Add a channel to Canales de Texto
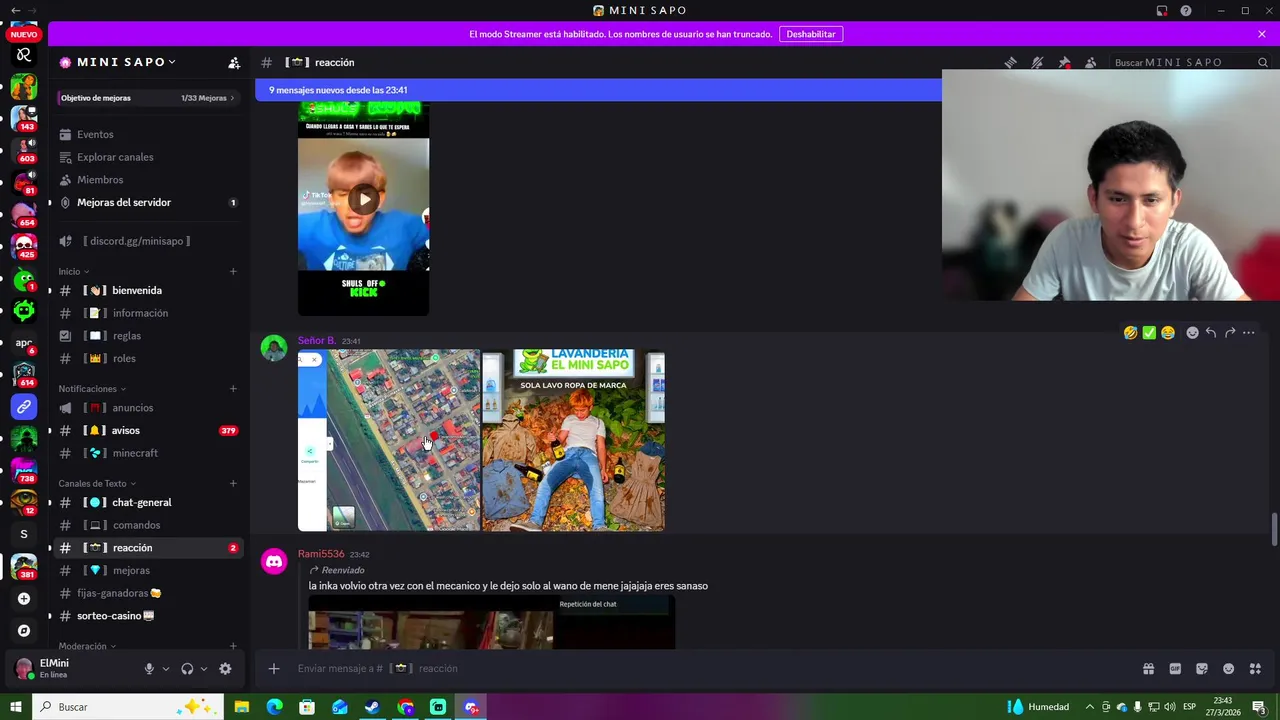The image size is (1280, 720). tap(233, 483)
